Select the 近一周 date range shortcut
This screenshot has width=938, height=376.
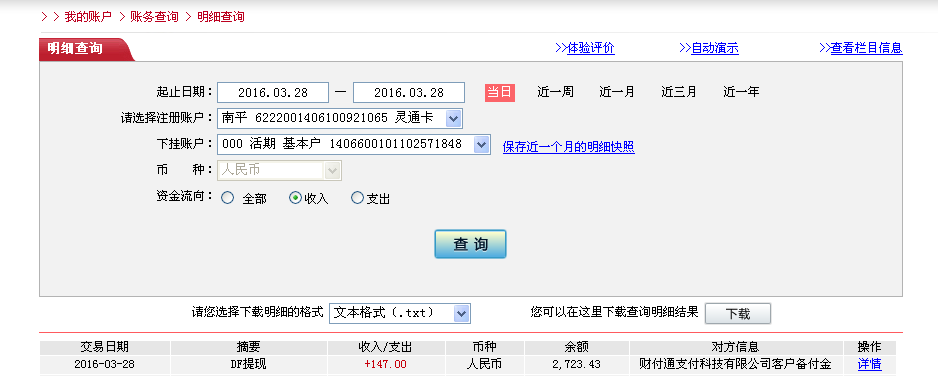click(x=555, y=92)
